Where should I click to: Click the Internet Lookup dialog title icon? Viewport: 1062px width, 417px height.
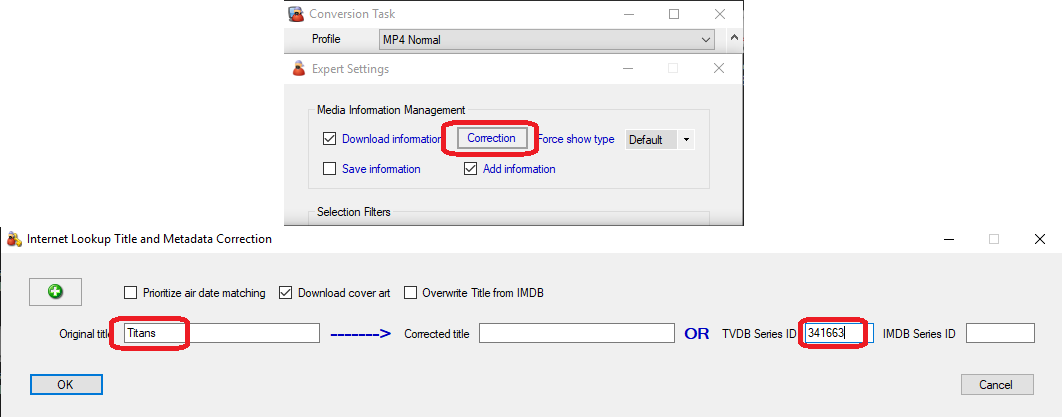click(x=14, y=239)
